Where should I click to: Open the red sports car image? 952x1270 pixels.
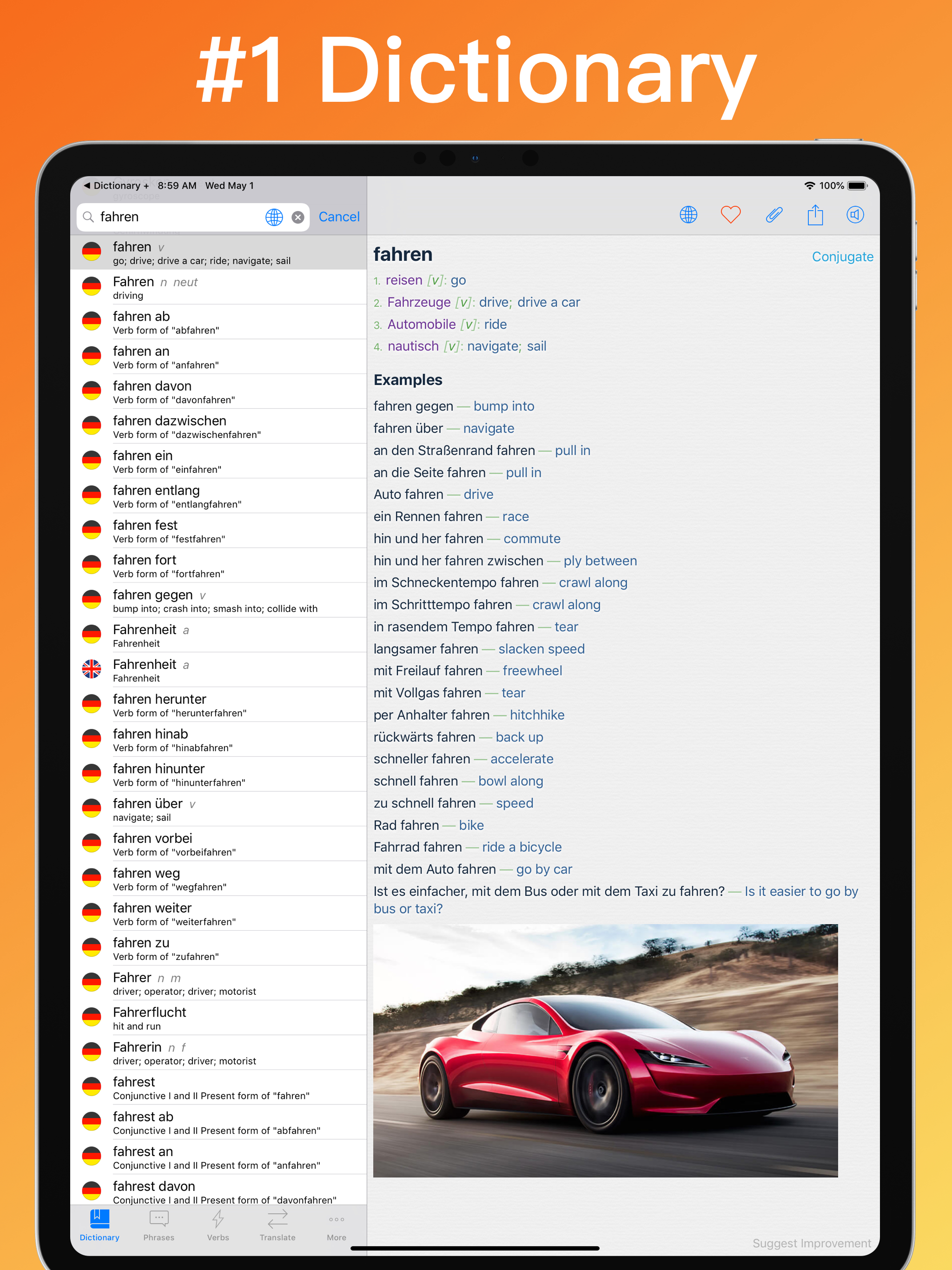[605, 1050]
